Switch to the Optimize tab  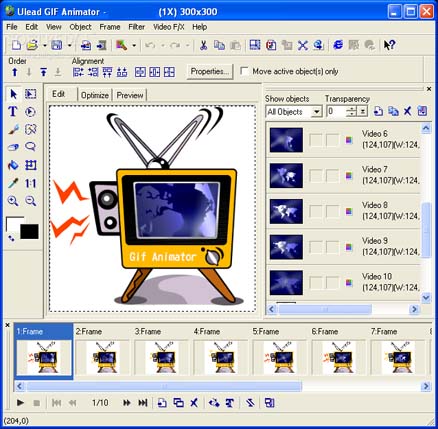pyautogui.click(x=95, y=95)
